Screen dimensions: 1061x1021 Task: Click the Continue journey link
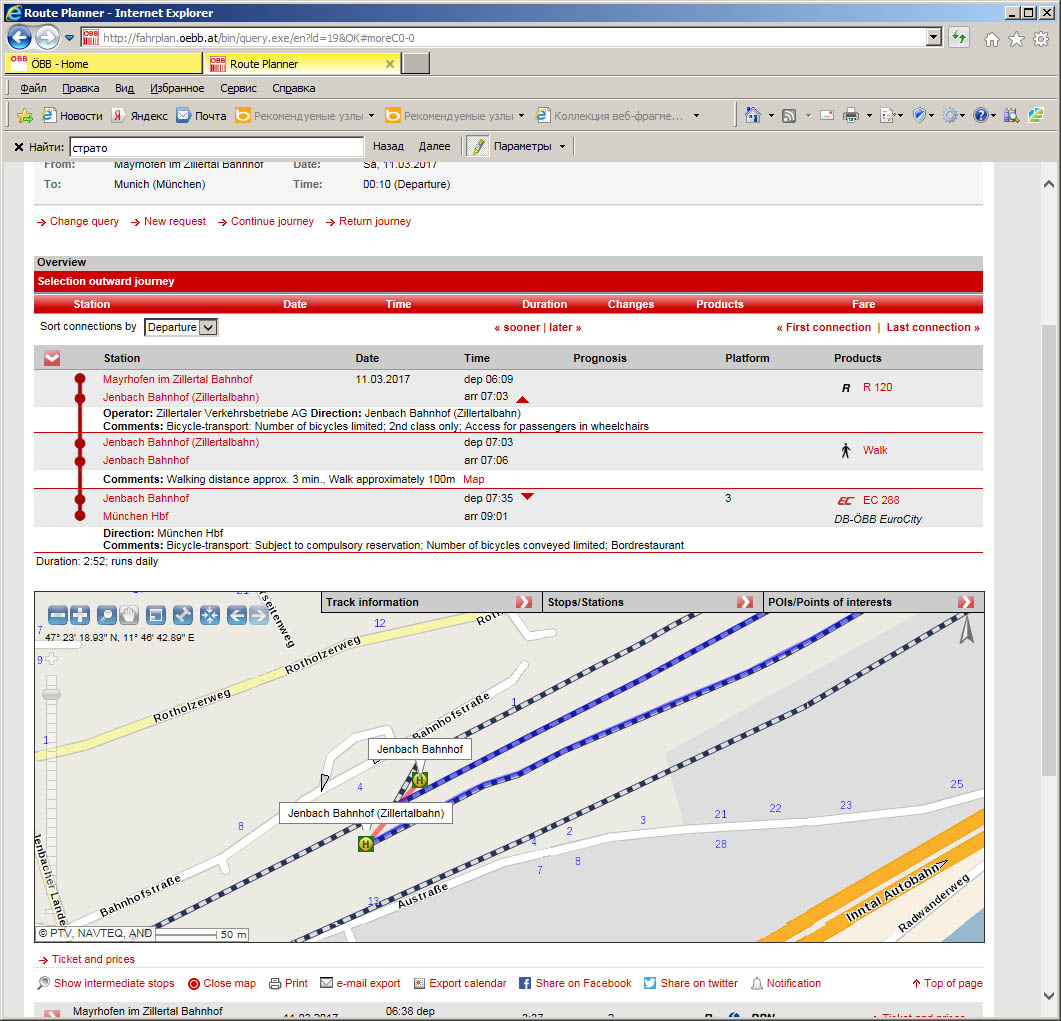click(272, 221)
